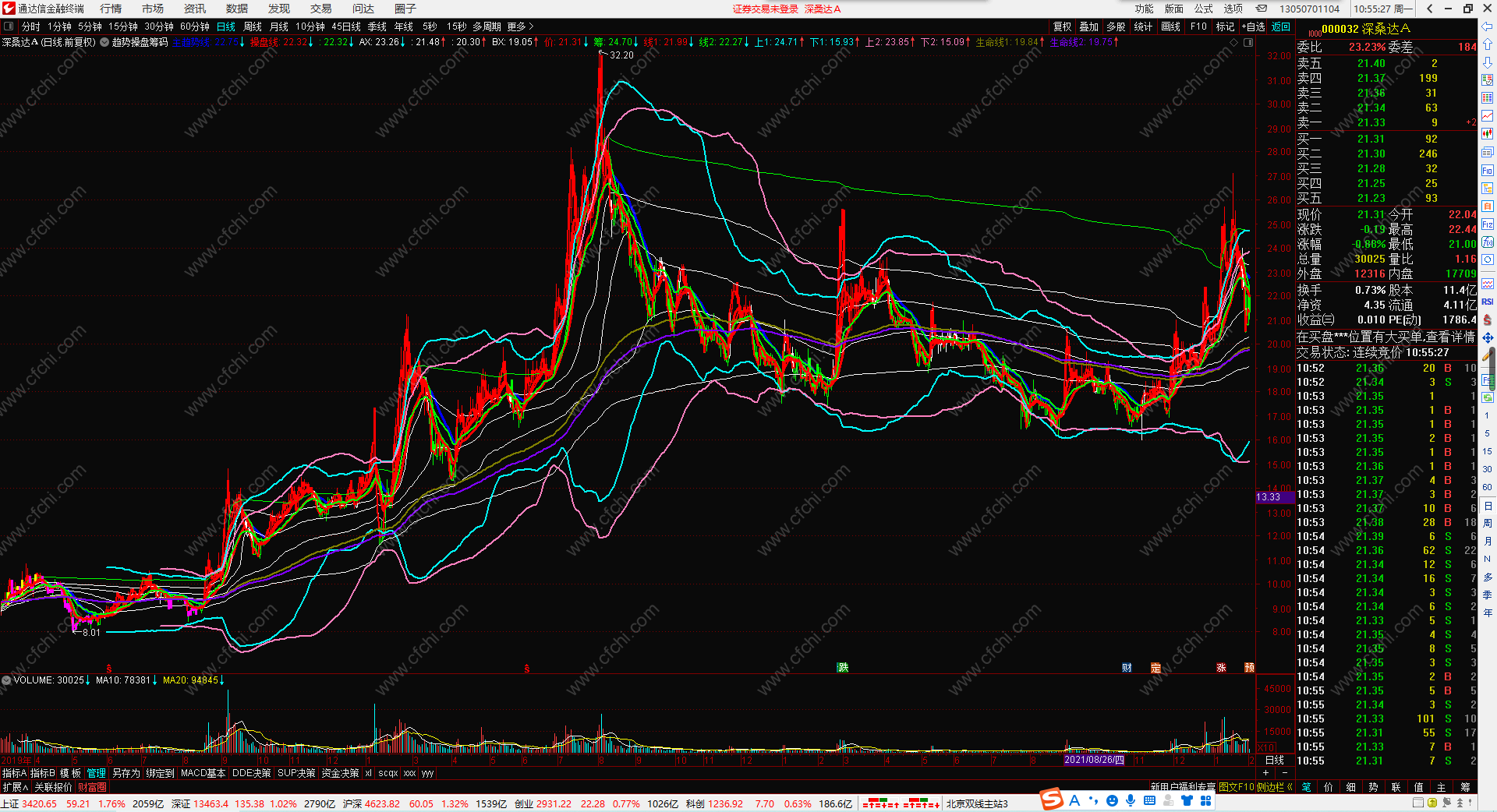The image size is (1497, 812).
Task: Click the large order notice text
Action: 1386,337
